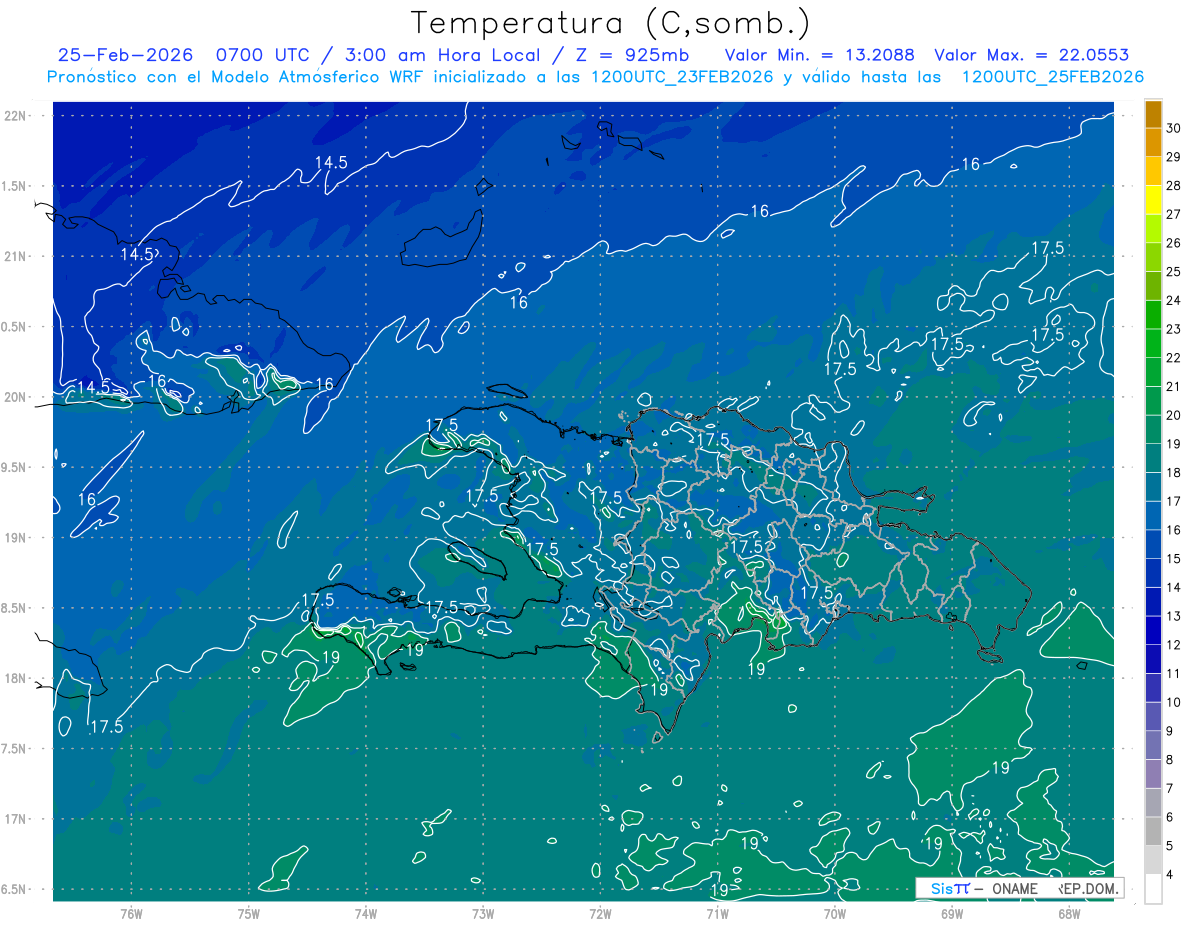This screenshot has height=927, width=1200.
Task: Click the "Valor Max. = 22.0553" value
Action: [x=1032, y=55]
